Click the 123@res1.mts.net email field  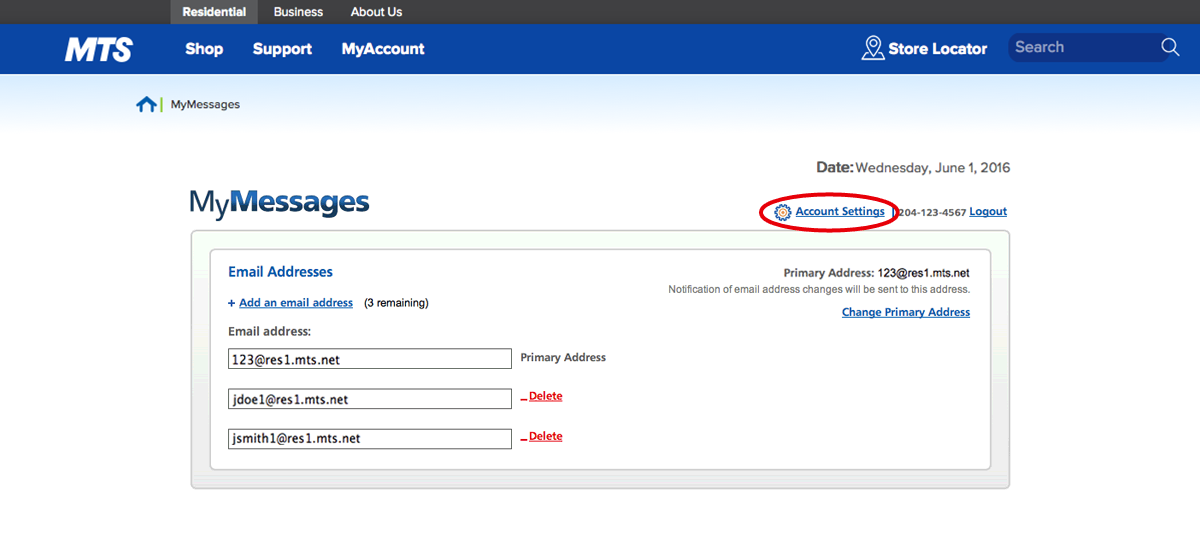(x=370, y=359)
